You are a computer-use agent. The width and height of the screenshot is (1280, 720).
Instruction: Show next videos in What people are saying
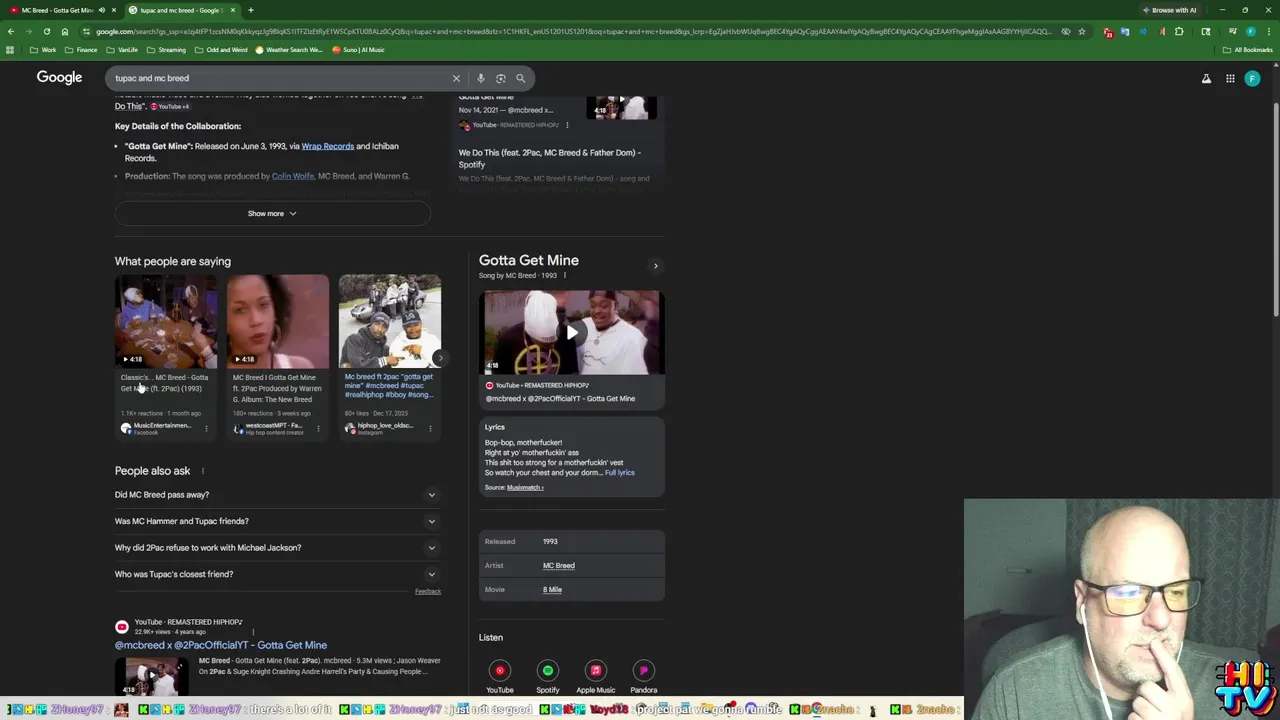439,358
